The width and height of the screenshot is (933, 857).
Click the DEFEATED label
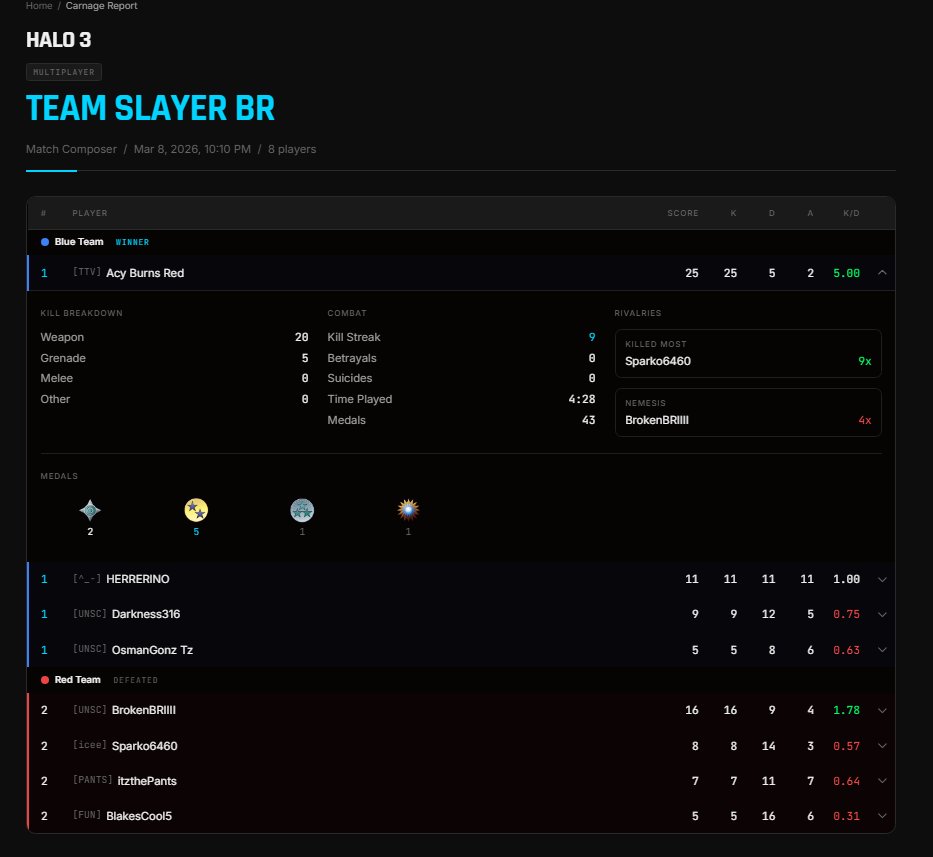pyautogui.click(x=135, y=680)
